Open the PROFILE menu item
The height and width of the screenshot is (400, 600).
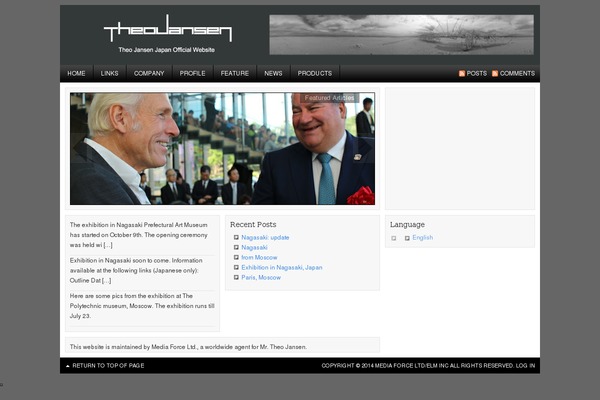pyautogui.click(x=192, y=73)
